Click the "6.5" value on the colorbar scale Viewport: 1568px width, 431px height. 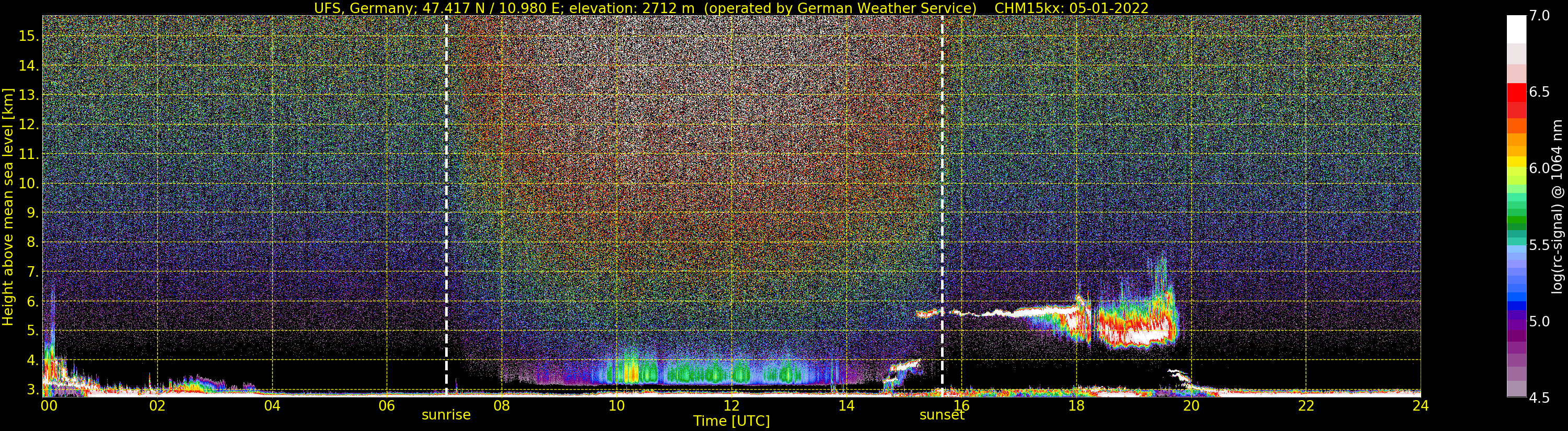pos(1539,92)
